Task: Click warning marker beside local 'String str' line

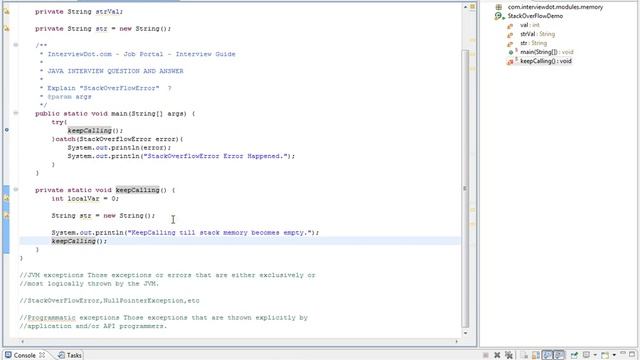Action: tap(7, 216)
